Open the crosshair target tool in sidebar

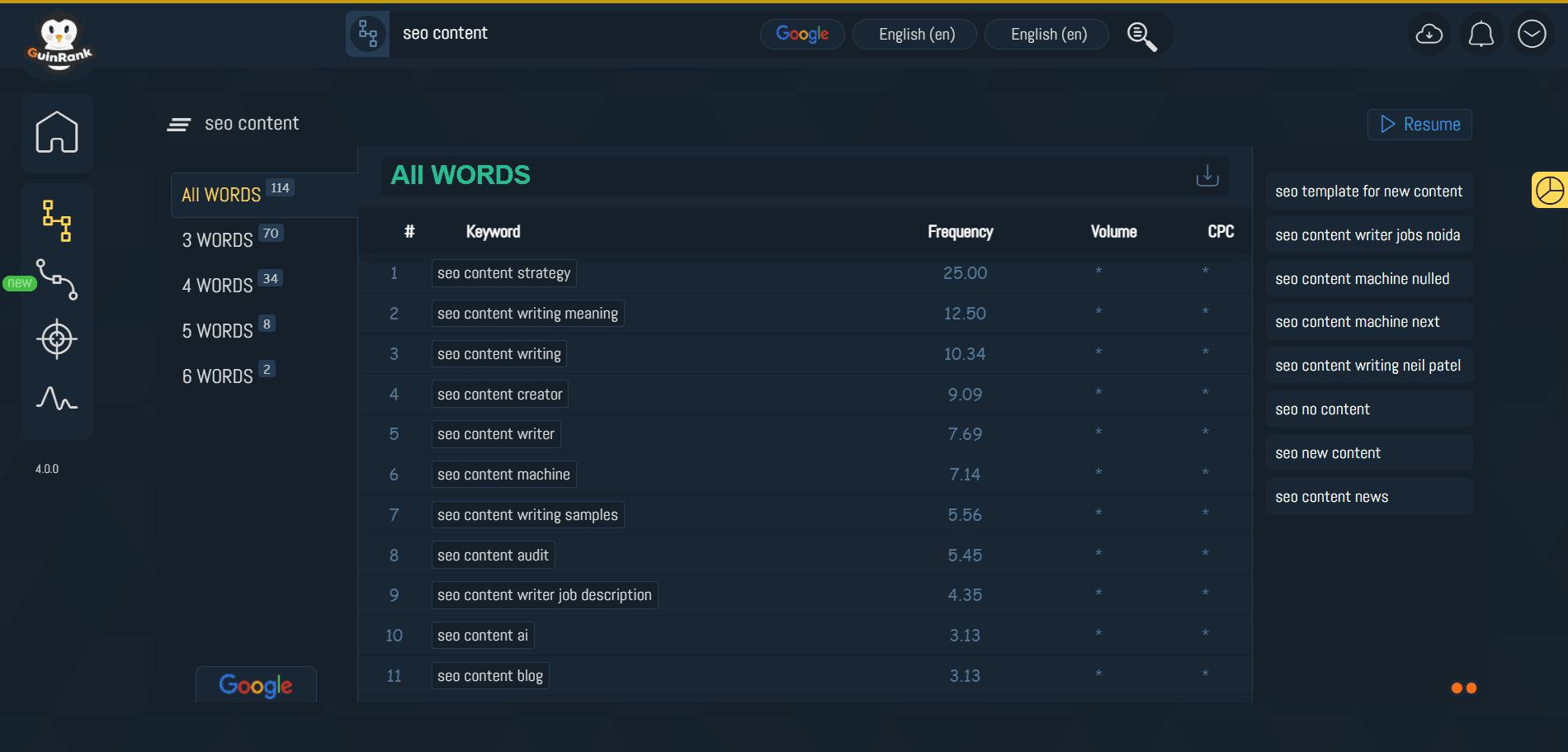tap(57, 338)
